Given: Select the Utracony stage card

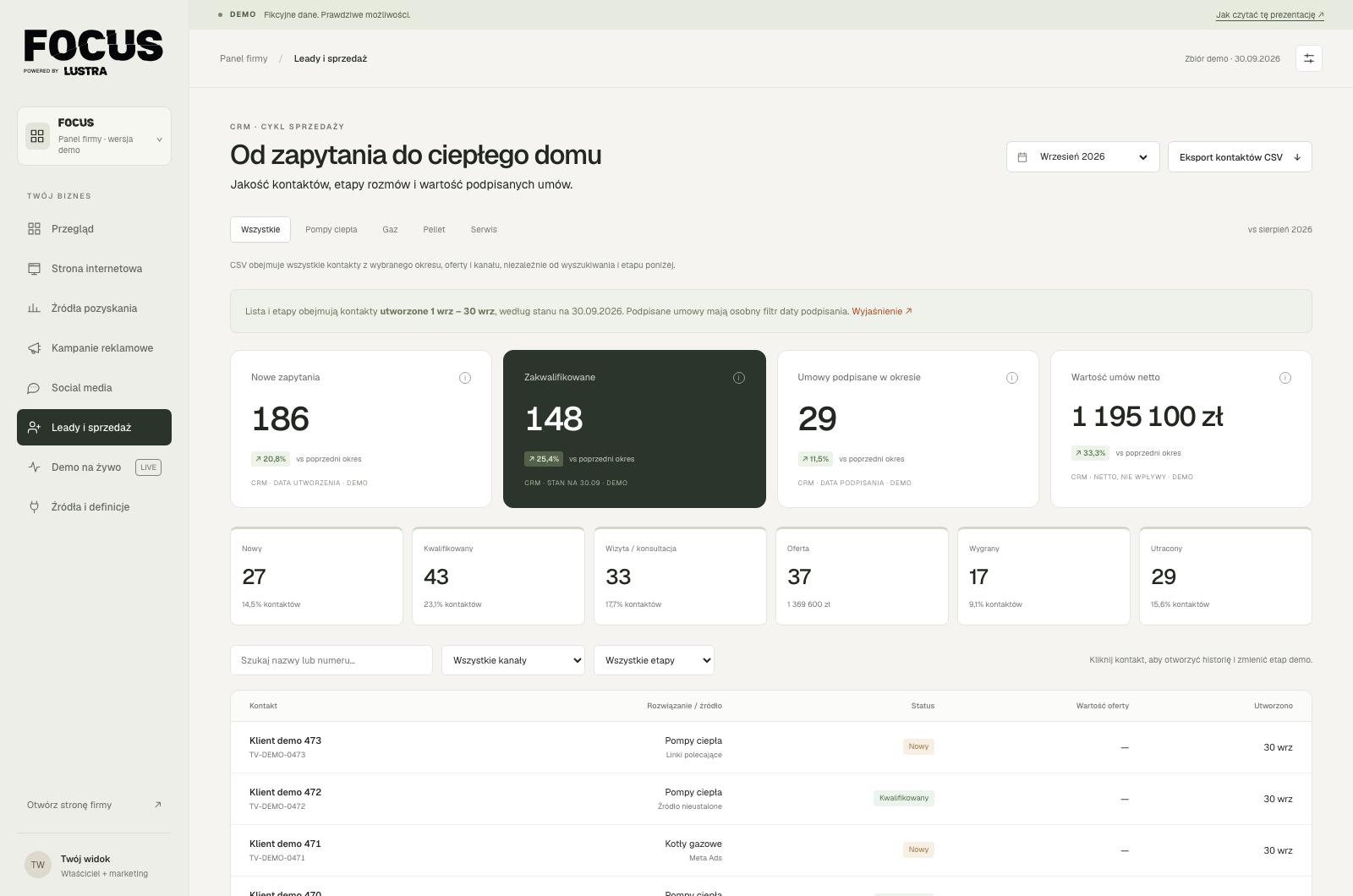Looking at the screenshot, I should [1225, 576].
